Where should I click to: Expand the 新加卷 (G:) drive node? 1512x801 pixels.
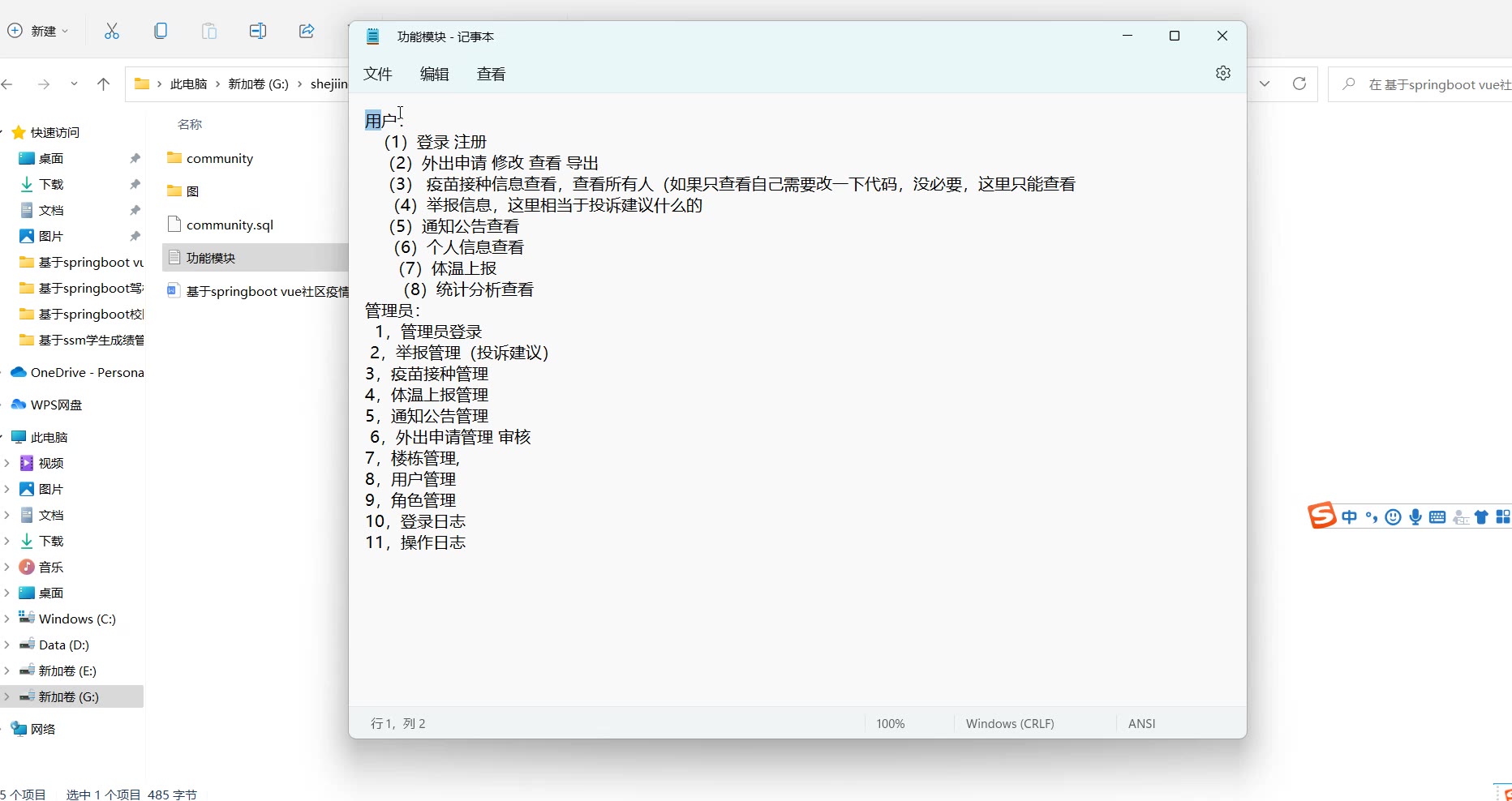pyautogui.click(x=7, y=696)
